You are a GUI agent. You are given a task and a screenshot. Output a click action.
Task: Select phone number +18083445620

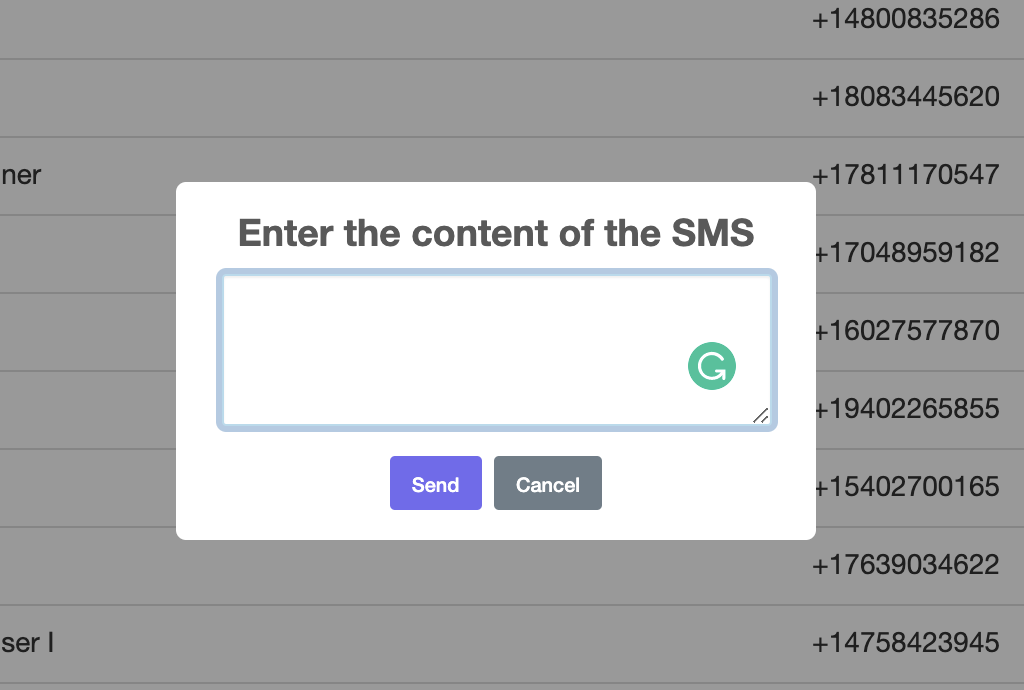pyautogui.click(x=906, y=97)
